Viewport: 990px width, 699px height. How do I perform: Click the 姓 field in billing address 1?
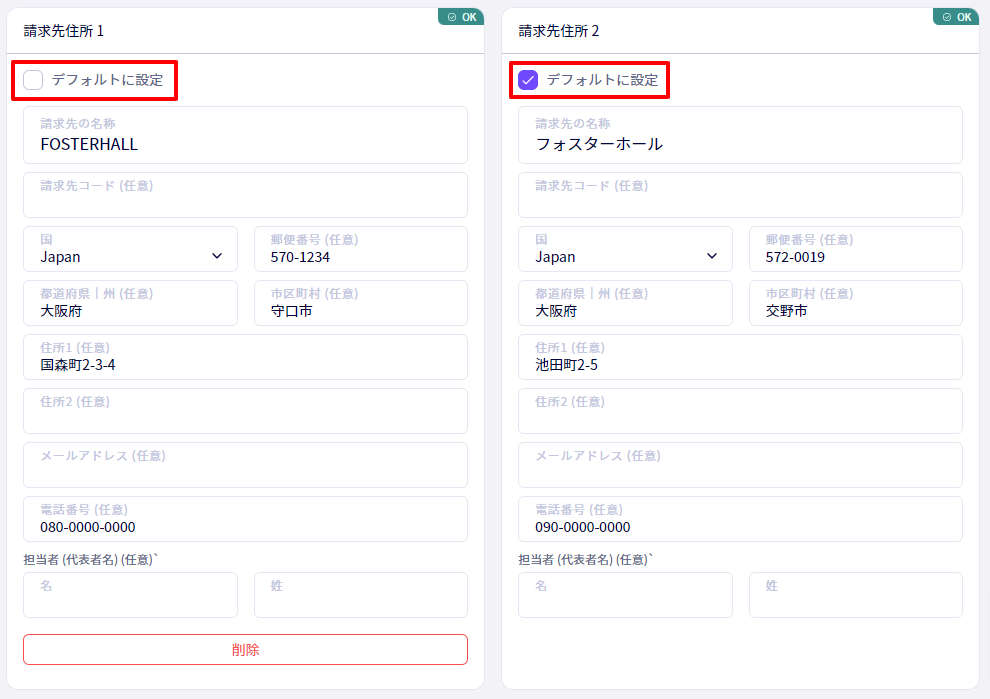(x=361, y=595)
